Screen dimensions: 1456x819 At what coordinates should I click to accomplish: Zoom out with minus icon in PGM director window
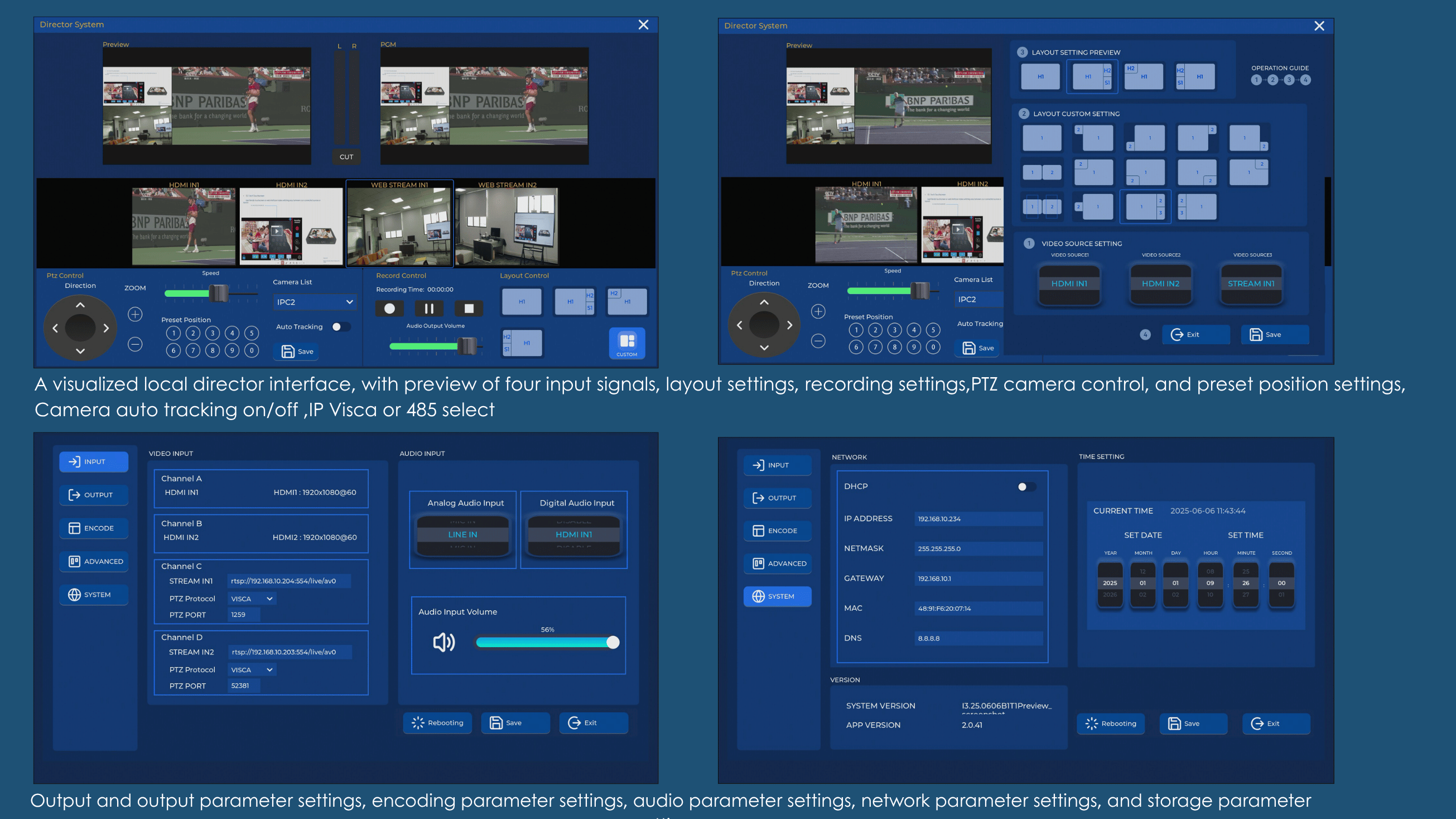tap(135, 344)
